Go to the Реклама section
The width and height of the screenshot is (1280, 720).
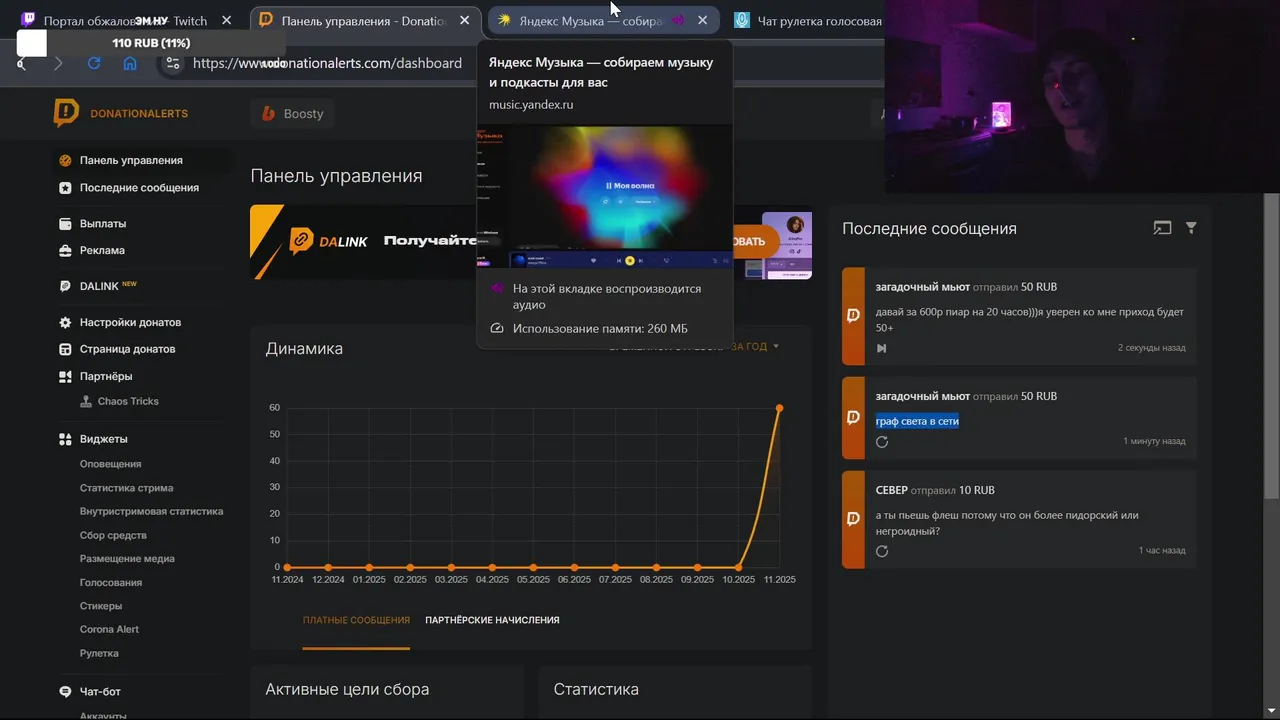click(102, 250)
